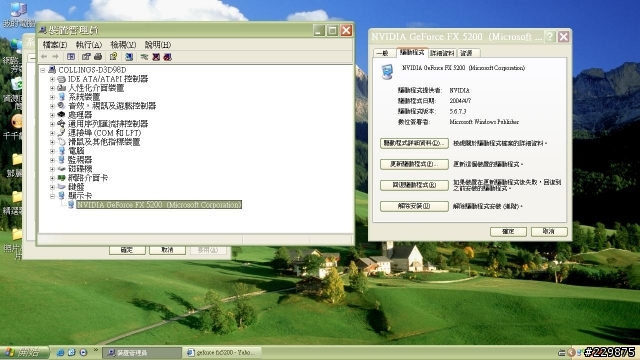
Task: Scan for hardware changes toolbar icon
Action: [129, 57]
